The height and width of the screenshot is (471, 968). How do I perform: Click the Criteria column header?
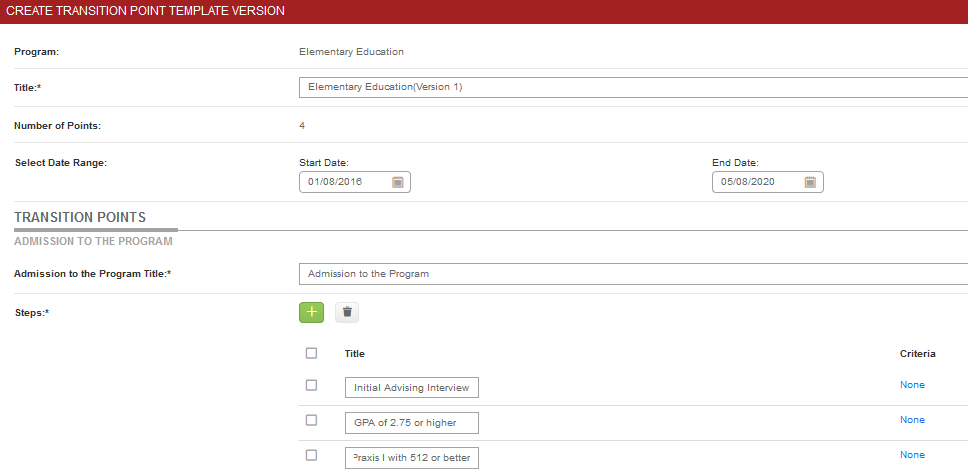click(x=917, y=354)
